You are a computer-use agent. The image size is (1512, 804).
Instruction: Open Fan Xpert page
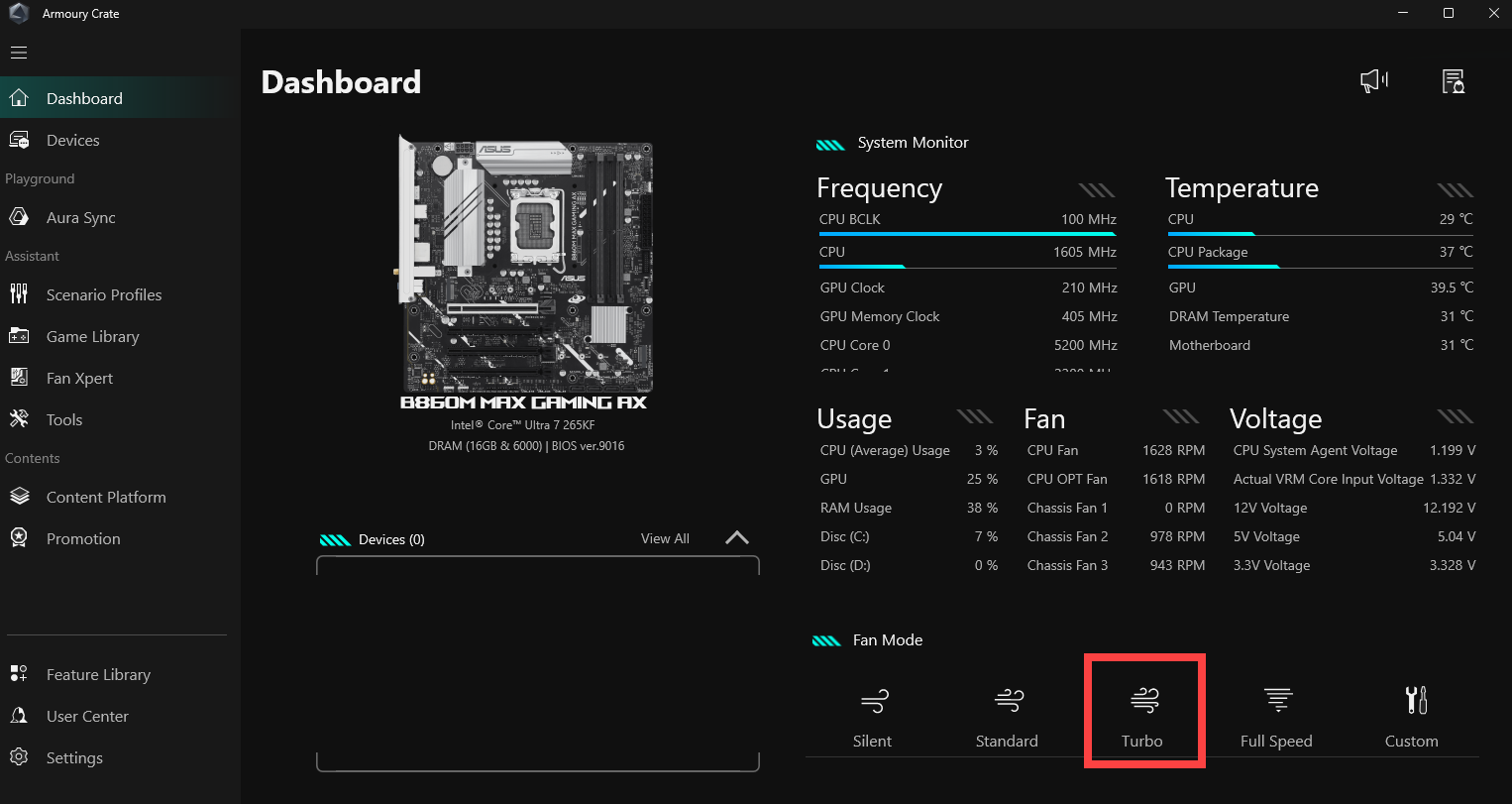79,378
